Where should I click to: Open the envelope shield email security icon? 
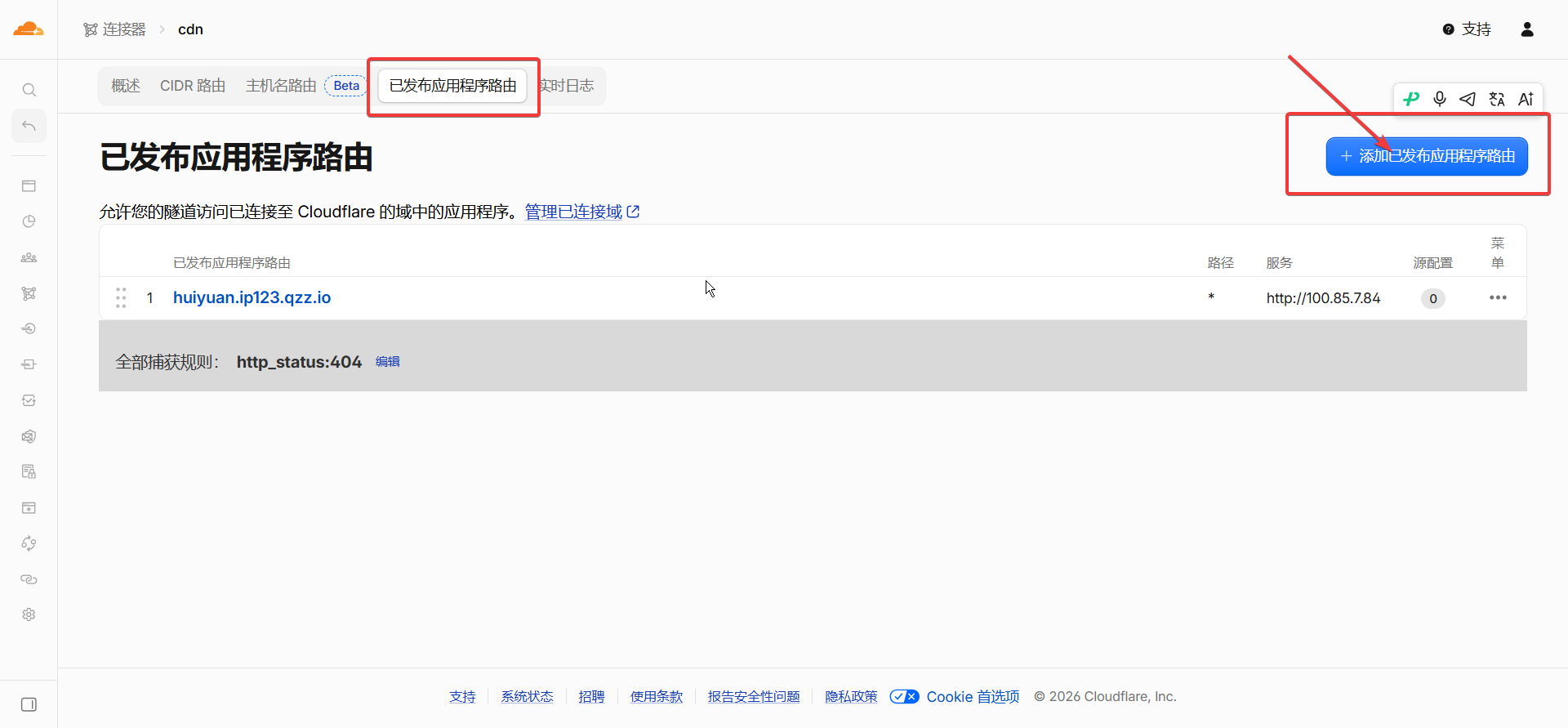point(29,436)
